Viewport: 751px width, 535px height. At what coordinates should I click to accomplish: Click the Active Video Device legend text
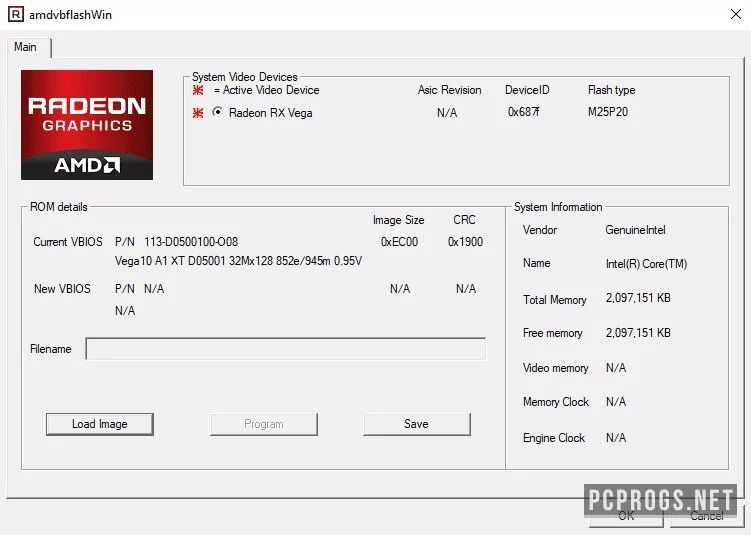[x=266, y=90]
